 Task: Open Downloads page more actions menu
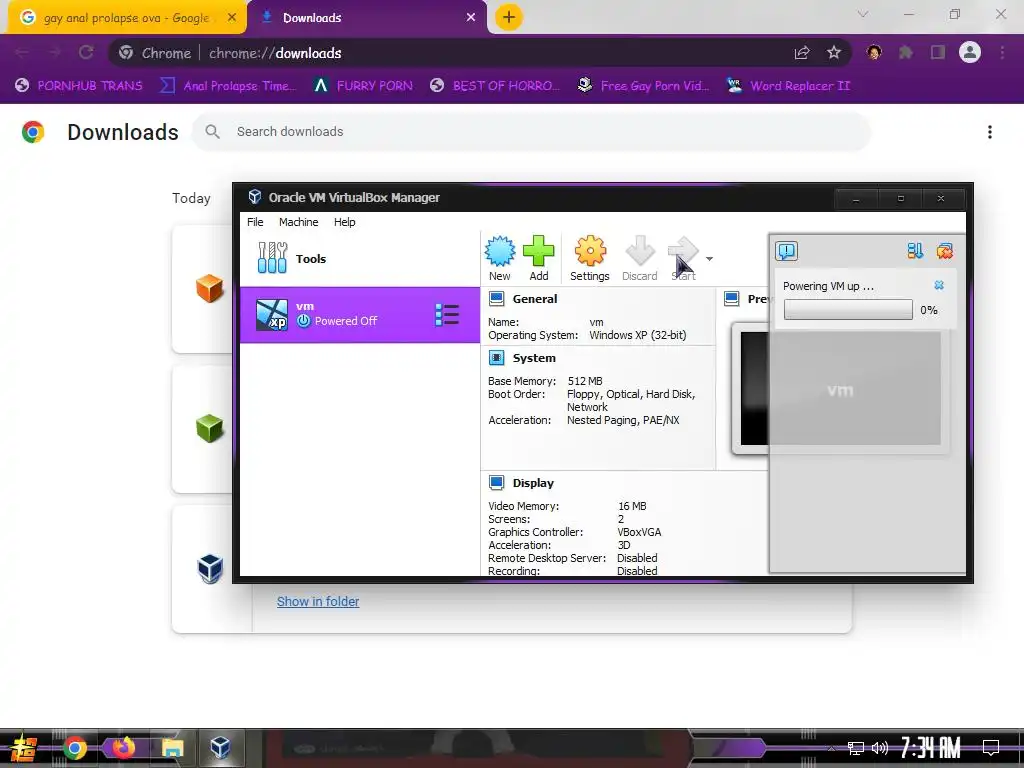pos(990,132)
